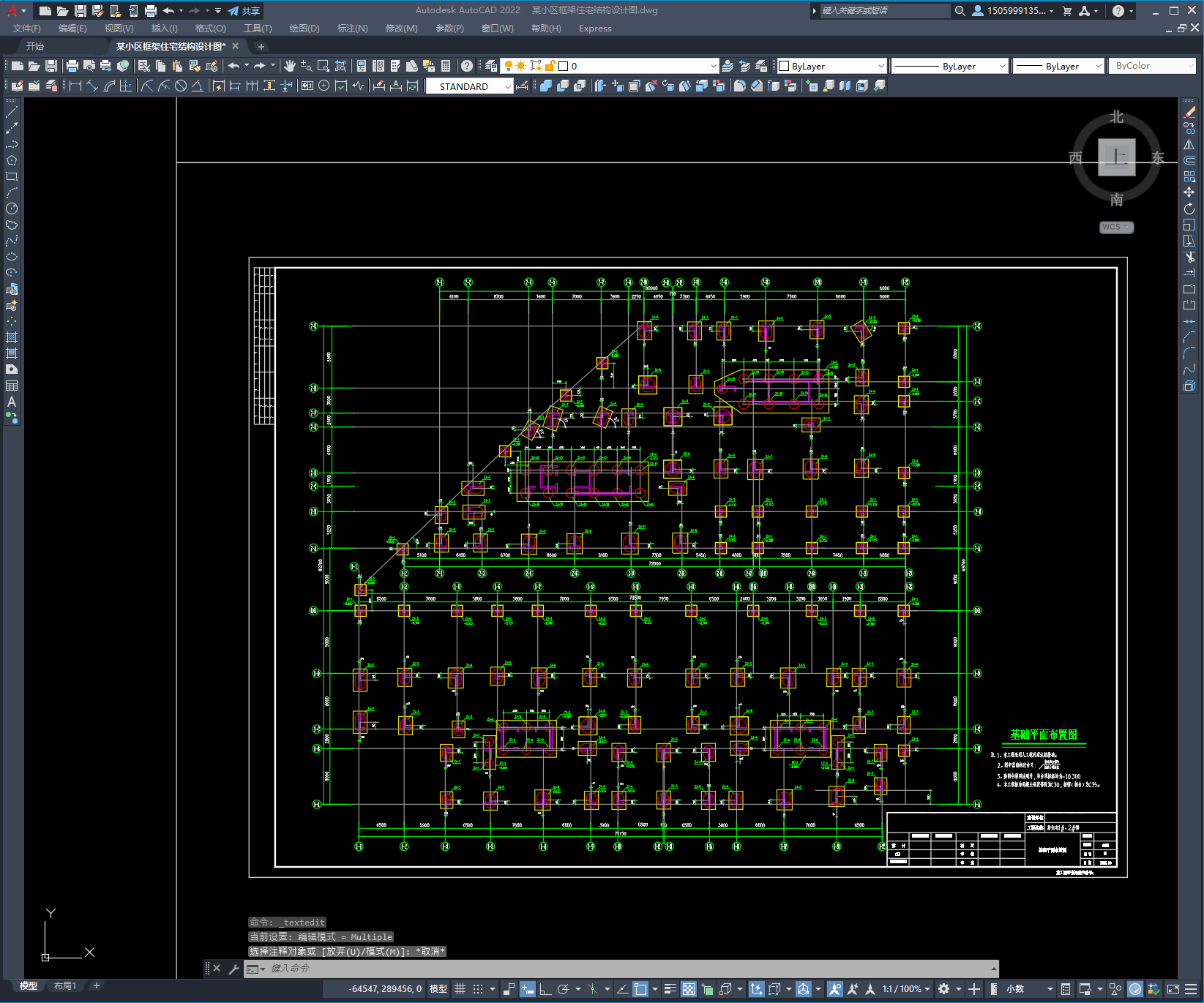The image size is (1204, 1003).
Task: Click the Plot printer icon
Action: 72,66
